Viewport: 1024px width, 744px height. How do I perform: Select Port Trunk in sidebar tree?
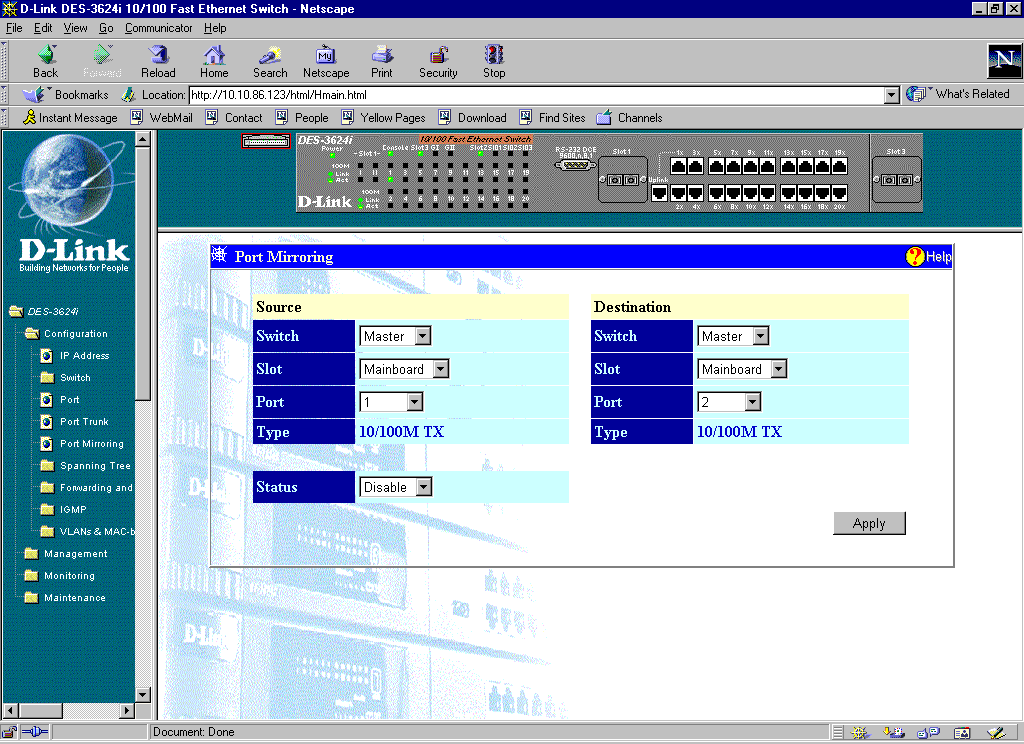84,422
